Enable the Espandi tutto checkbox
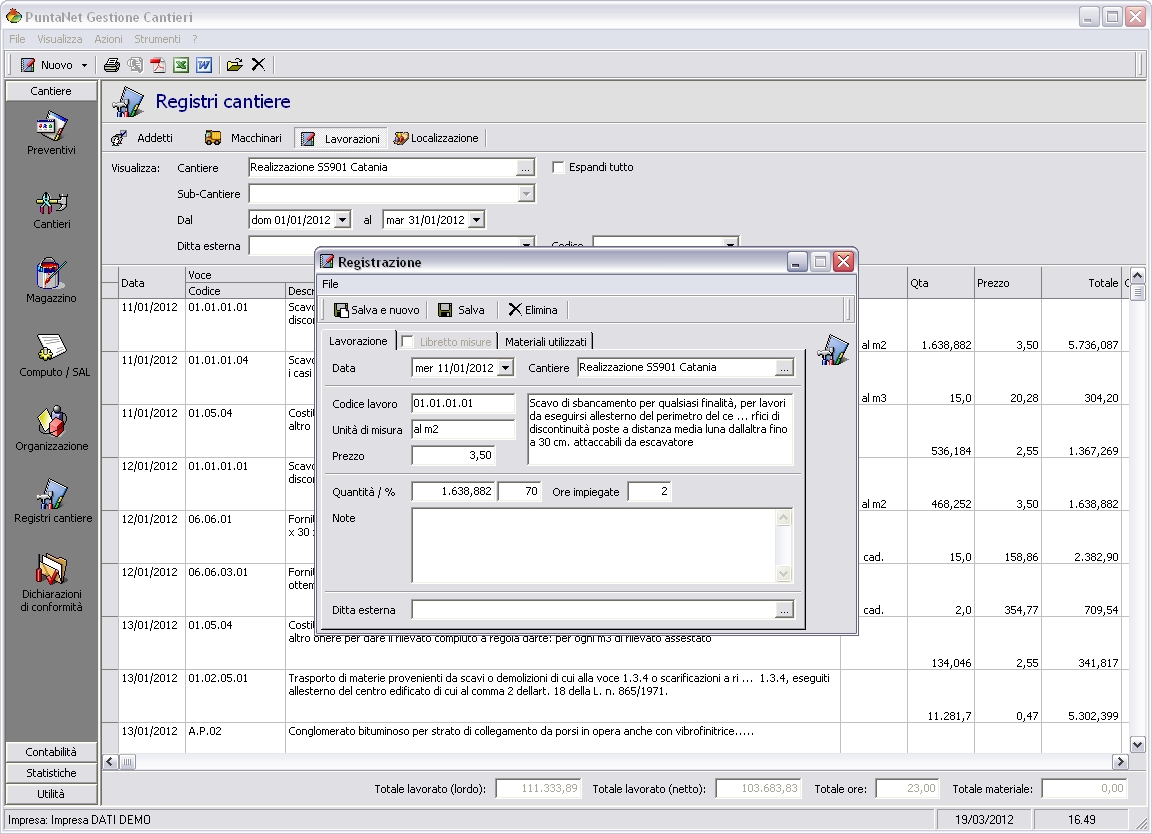This screenshot has height=834, width=1152. point(559,167)
